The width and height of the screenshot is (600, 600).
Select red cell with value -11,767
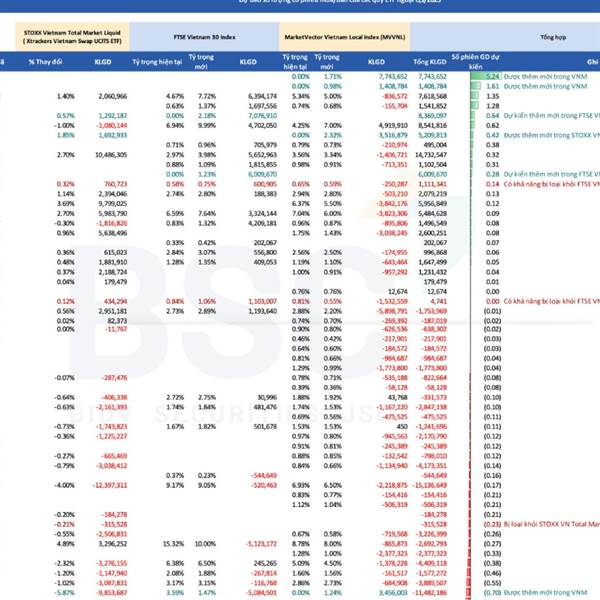coord(116,329)
